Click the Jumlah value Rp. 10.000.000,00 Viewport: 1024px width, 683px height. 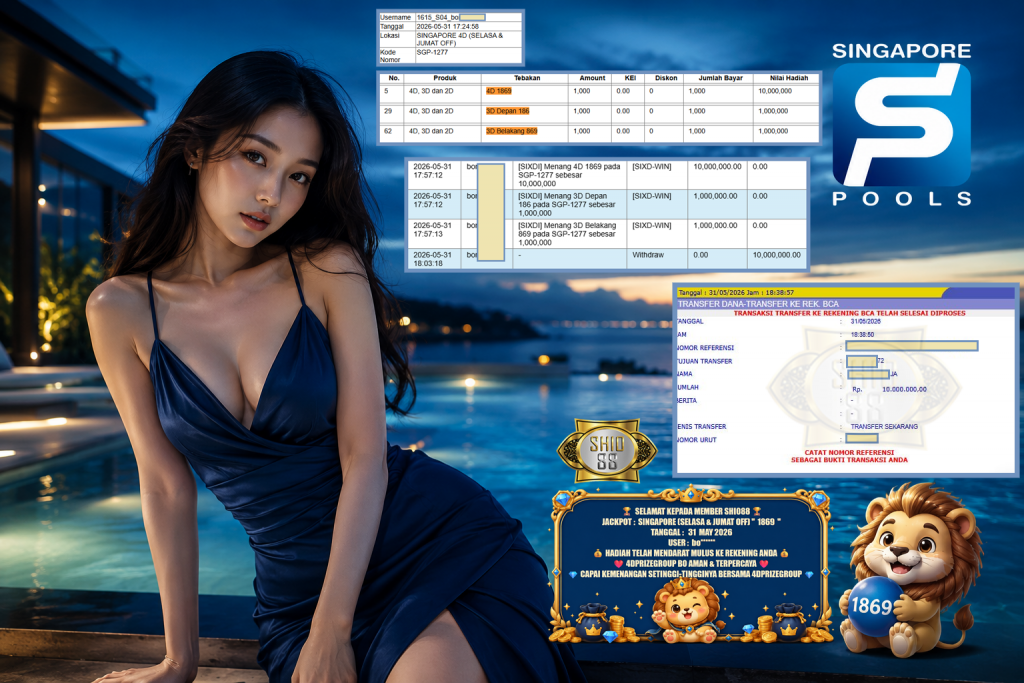tap(889, 389)
